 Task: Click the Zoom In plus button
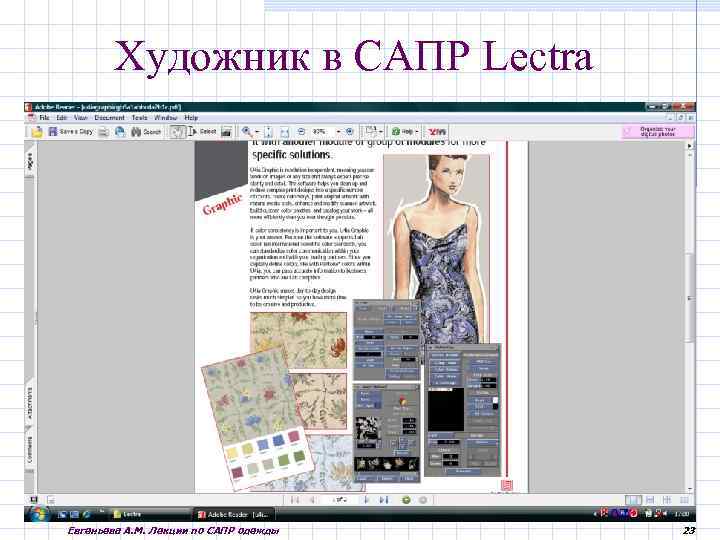(349, 132)
